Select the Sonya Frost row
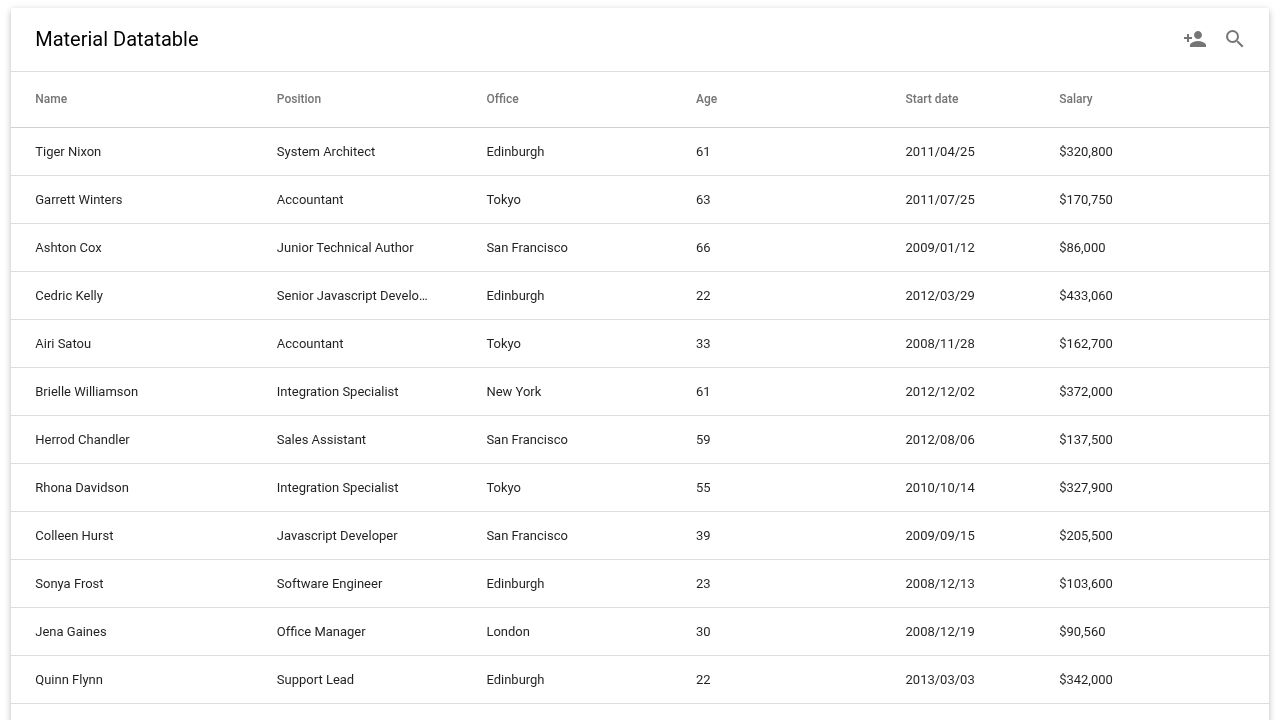 click(x=640, y=584)
